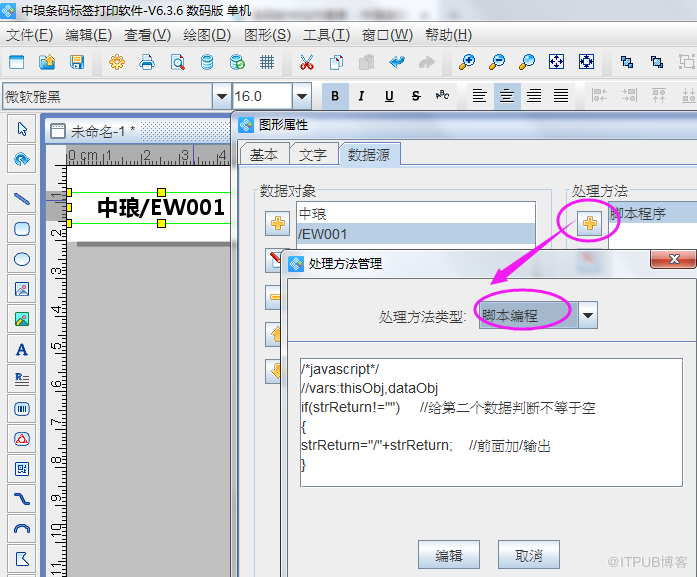Click the Undo arrow icon
Viewport: 697px width, 577px height.
pyautogui.click(x=397, y=62)
